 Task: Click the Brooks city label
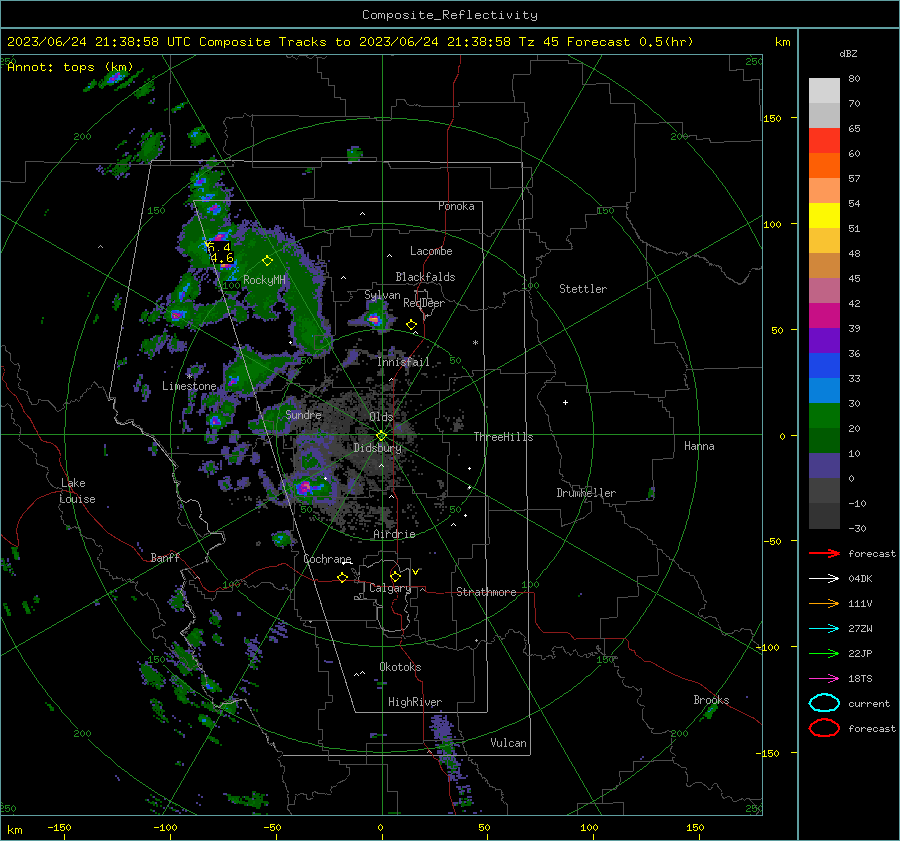point(711,700)
